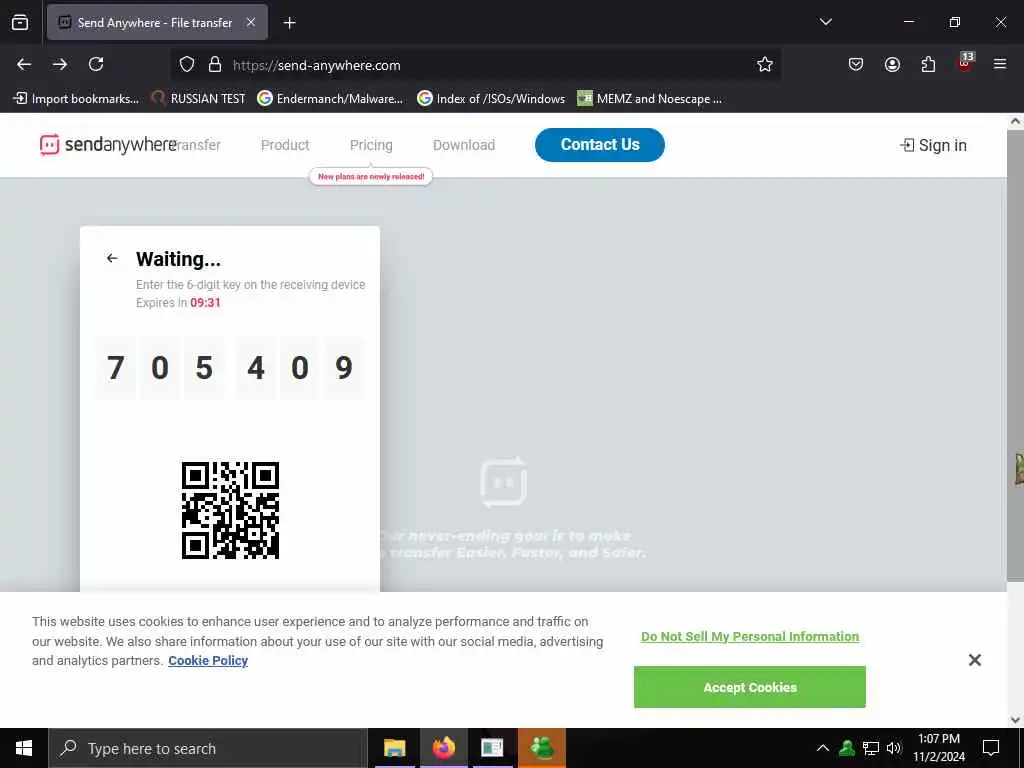Click the site security padlock icon

click(x=214, y=64)
